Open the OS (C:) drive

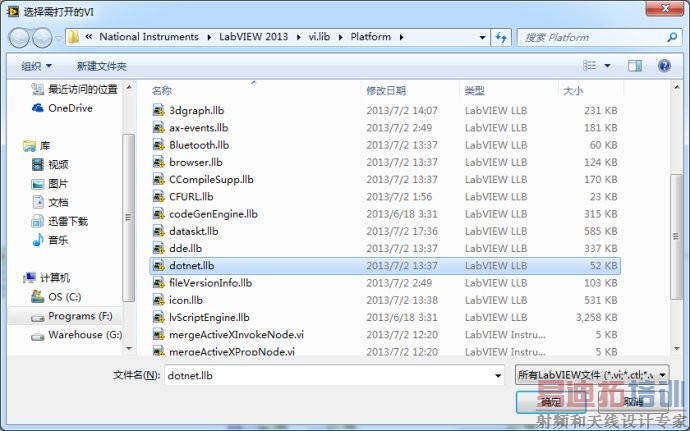(x=56, y=297)
